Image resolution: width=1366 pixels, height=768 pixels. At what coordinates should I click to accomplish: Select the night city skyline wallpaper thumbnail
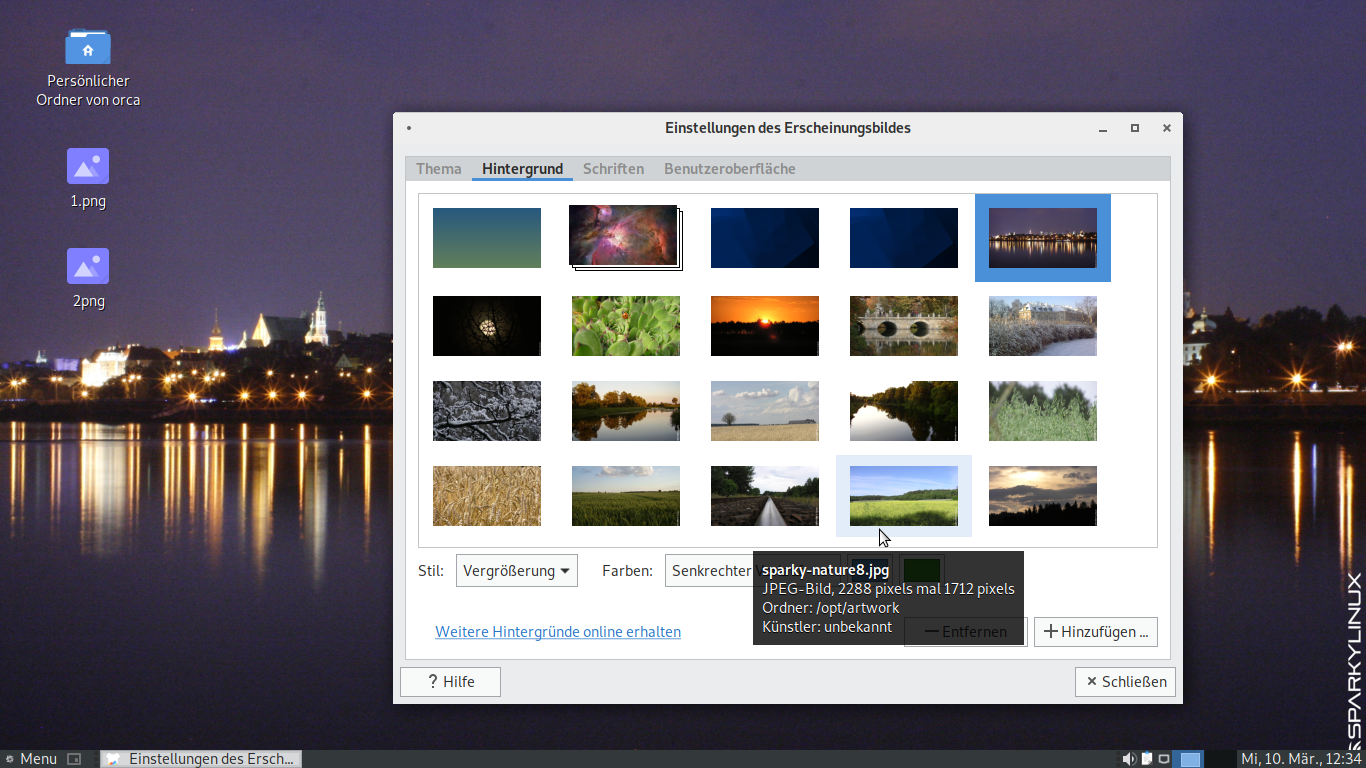tap(1043, 238)
